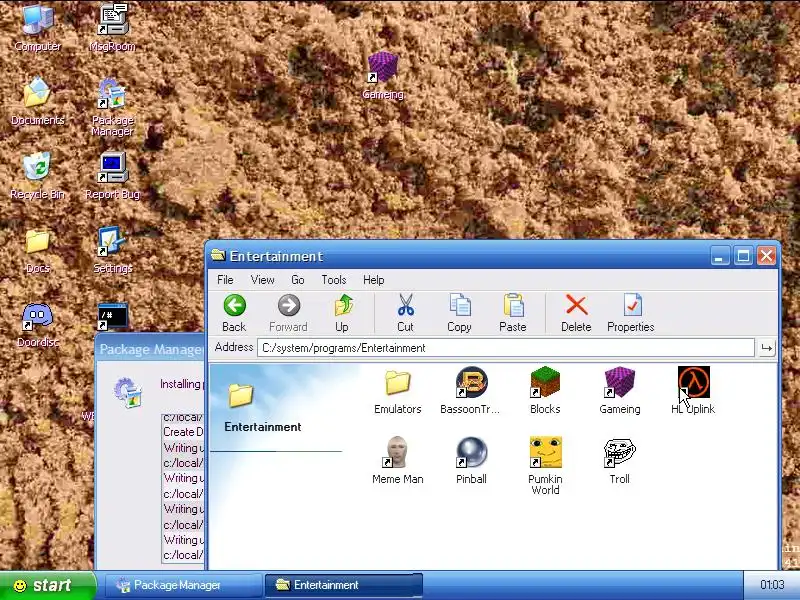Open the terminal shortcut on the desktop
Screen dimensions: 800x600
click(112, 317)
